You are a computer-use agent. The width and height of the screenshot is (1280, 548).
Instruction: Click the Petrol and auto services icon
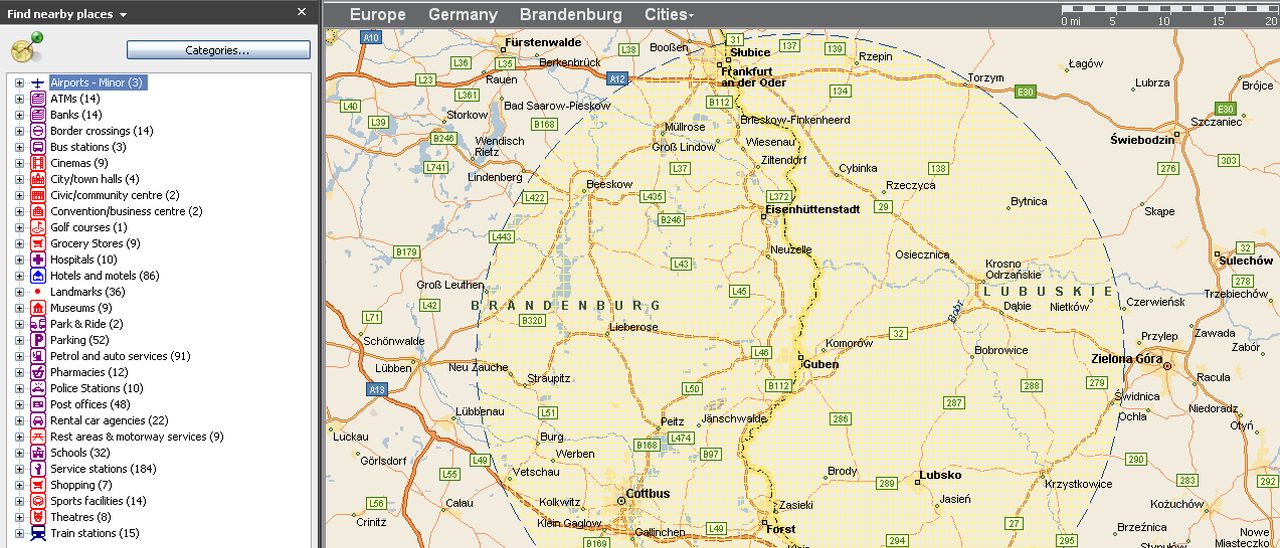pyautogui.click(x=38, y=356)
